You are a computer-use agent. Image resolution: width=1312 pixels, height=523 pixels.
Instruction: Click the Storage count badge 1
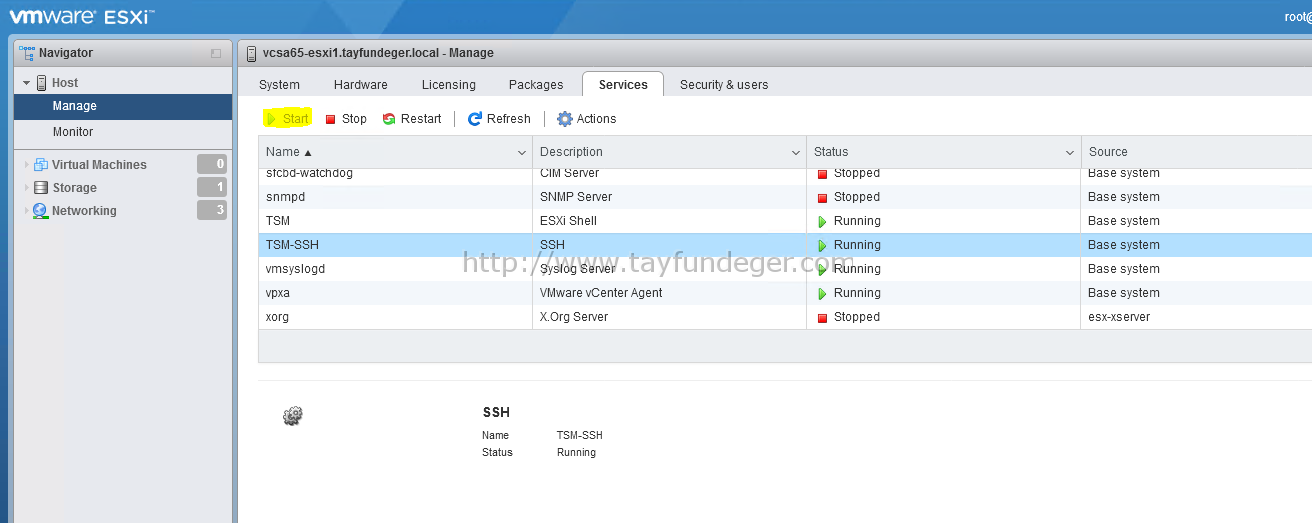click(212, 187)
